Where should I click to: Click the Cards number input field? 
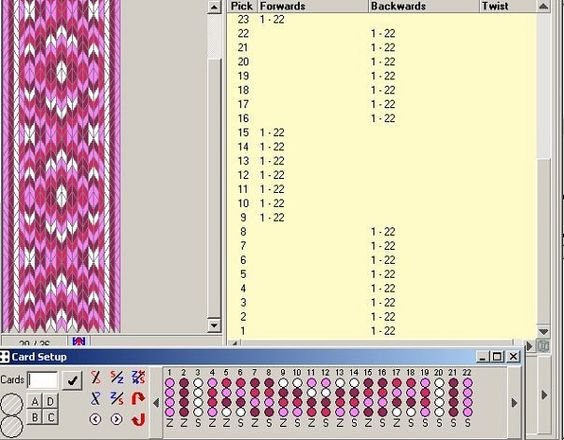[42, 380]
